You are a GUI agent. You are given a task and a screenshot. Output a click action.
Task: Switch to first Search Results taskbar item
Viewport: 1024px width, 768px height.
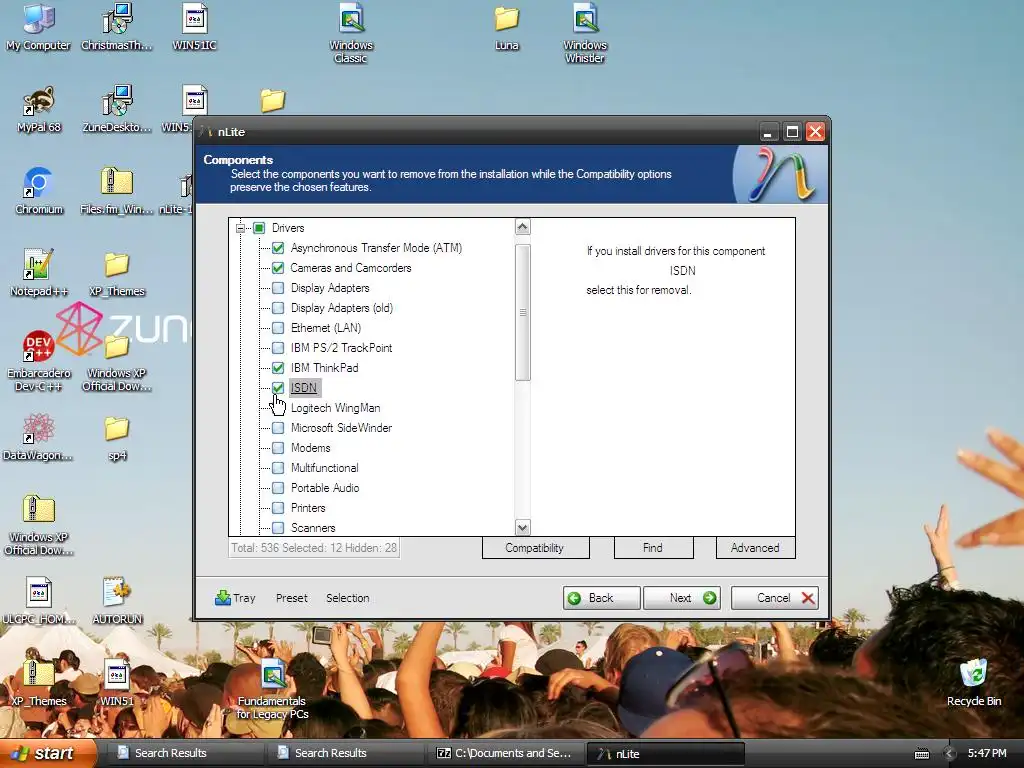coord(185,754)
